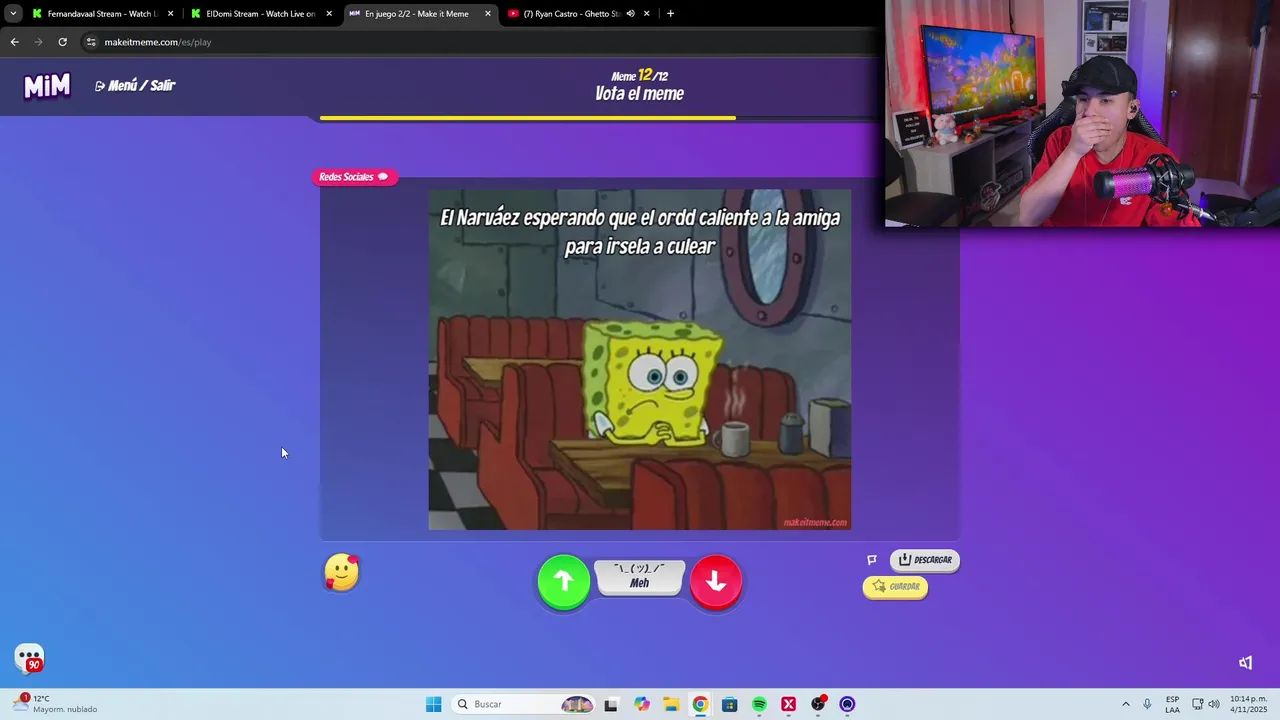Open Menú / Salir
This screenshot has width=1280, height=720.
click(135, 86)
